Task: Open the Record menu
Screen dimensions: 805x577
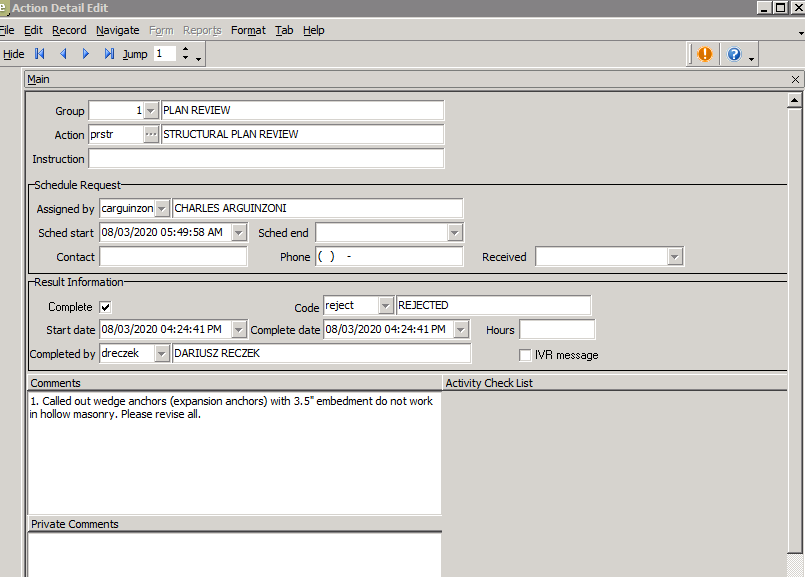Action: 69,30
